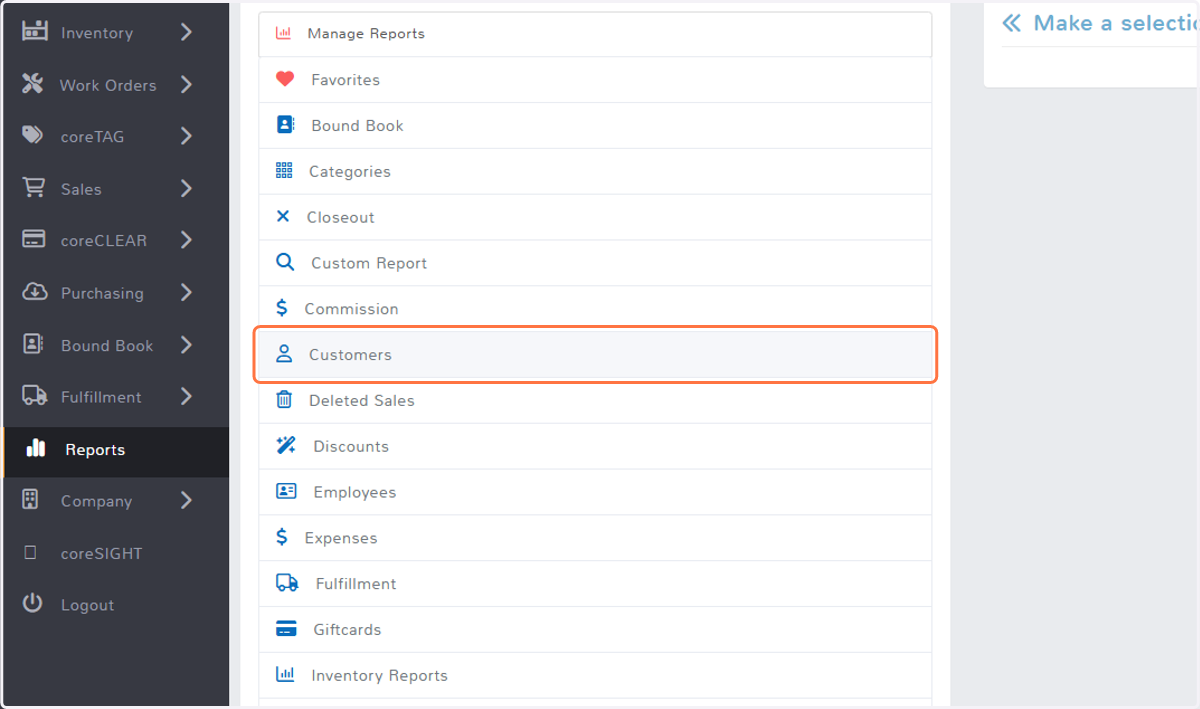Click the Giftcards card icon
Image resolution: width=1200 pixels, height=709 pixels.
286,629
